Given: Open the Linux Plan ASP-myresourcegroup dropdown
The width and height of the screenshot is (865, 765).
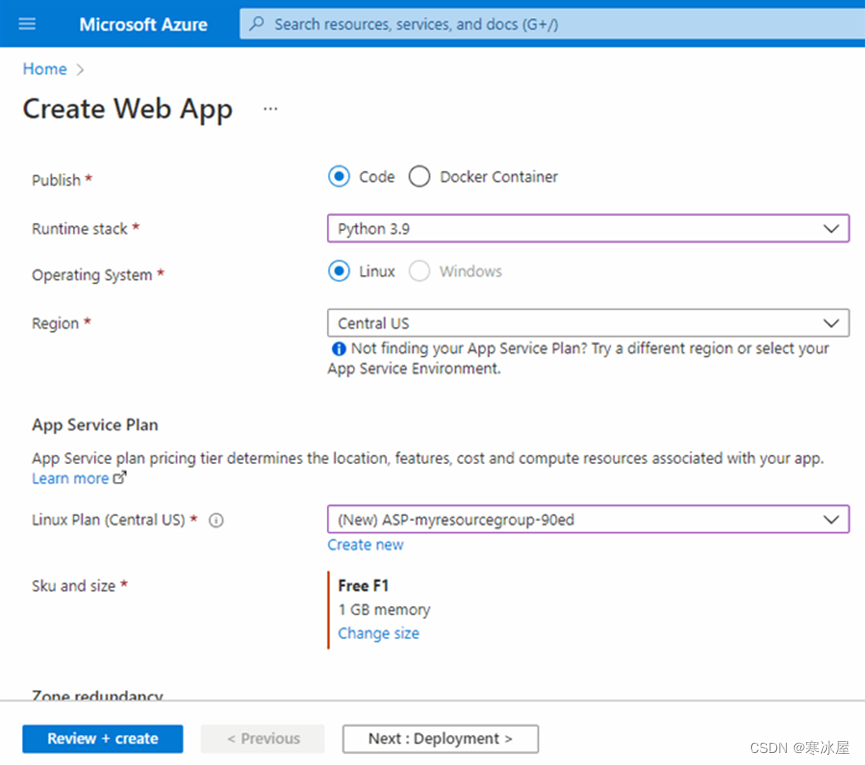Looking at the screenshot, I should click(588, 519).
